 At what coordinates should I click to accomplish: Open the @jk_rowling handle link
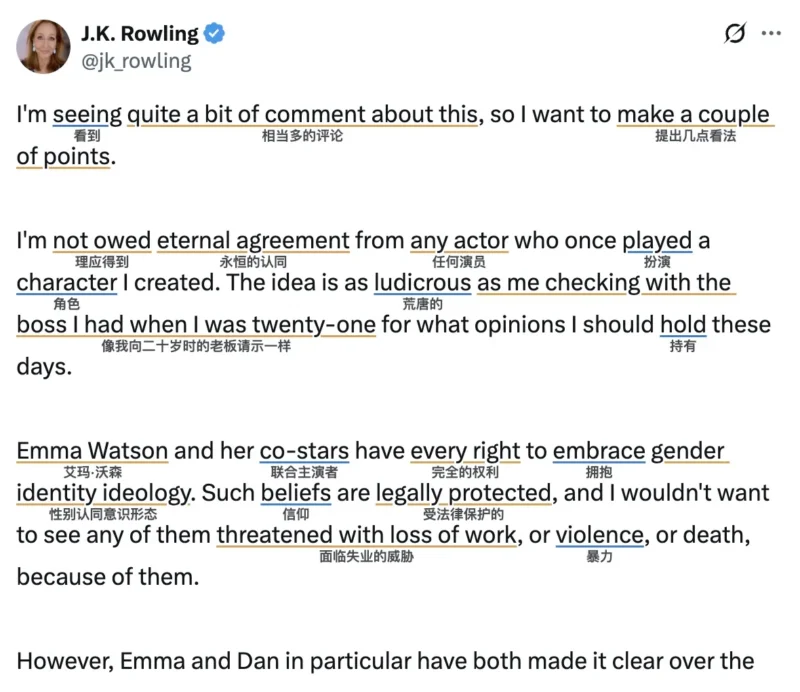click(135, 61)
